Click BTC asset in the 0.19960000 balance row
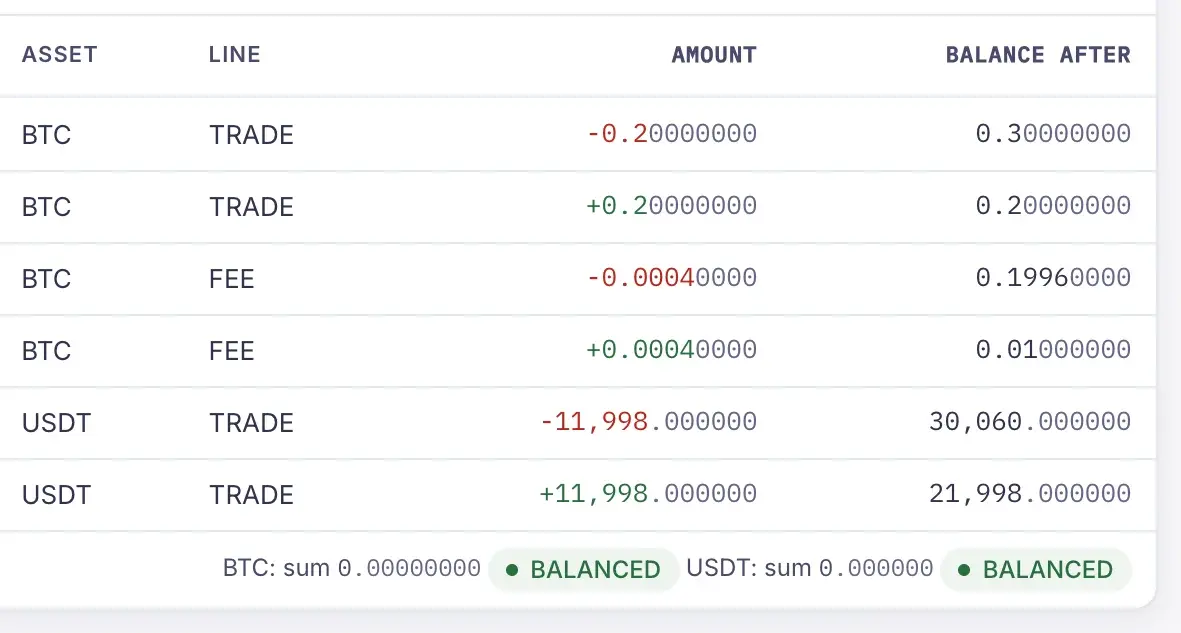 tap(46, 279)
